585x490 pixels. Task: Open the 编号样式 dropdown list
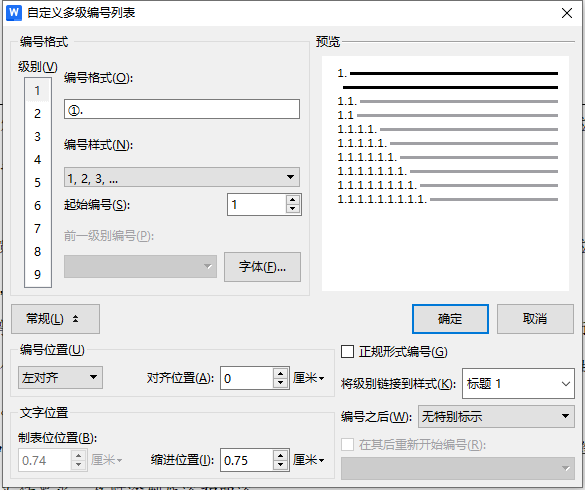tap(182, 177)
